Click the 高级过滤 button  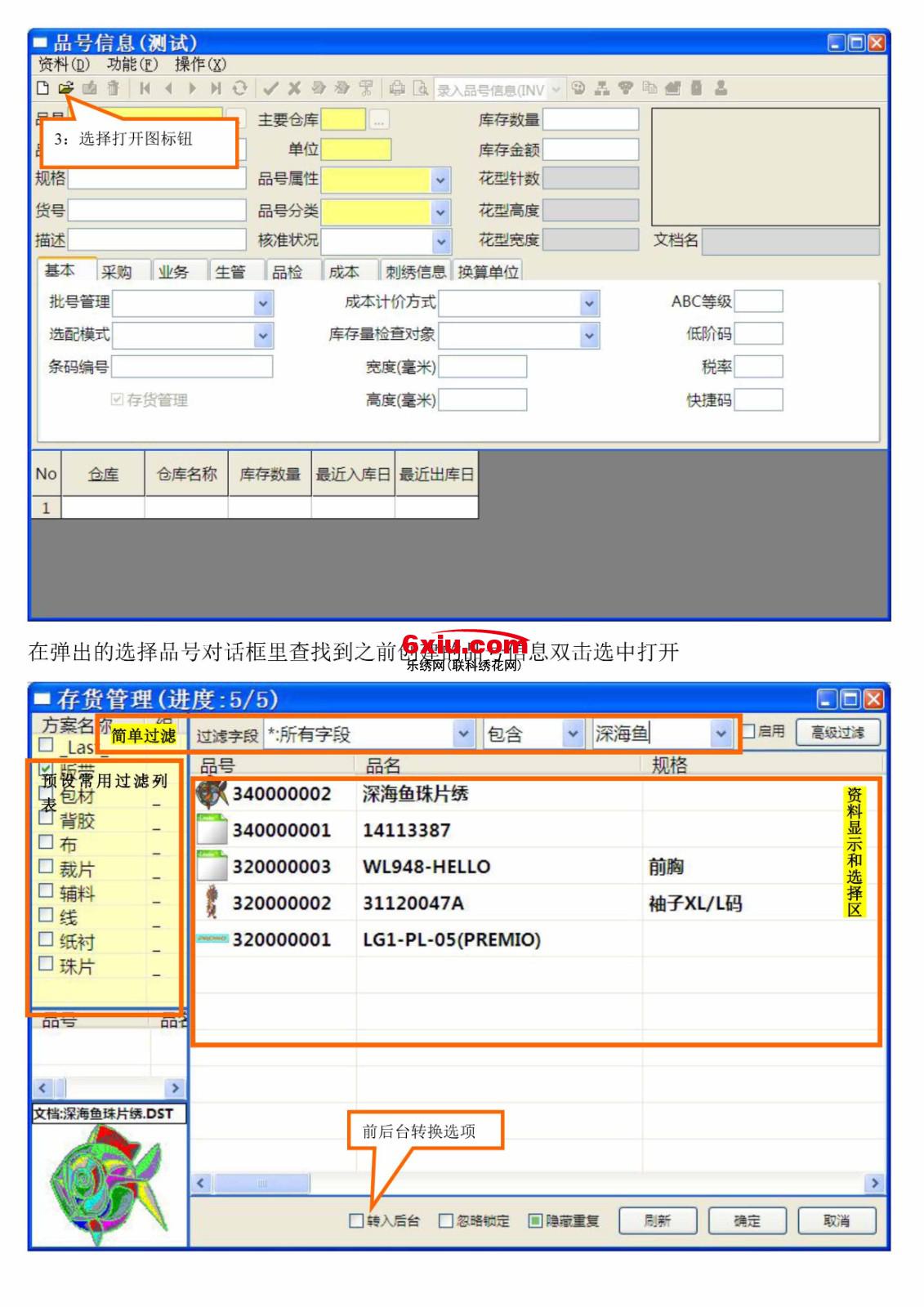coord(837,733)
